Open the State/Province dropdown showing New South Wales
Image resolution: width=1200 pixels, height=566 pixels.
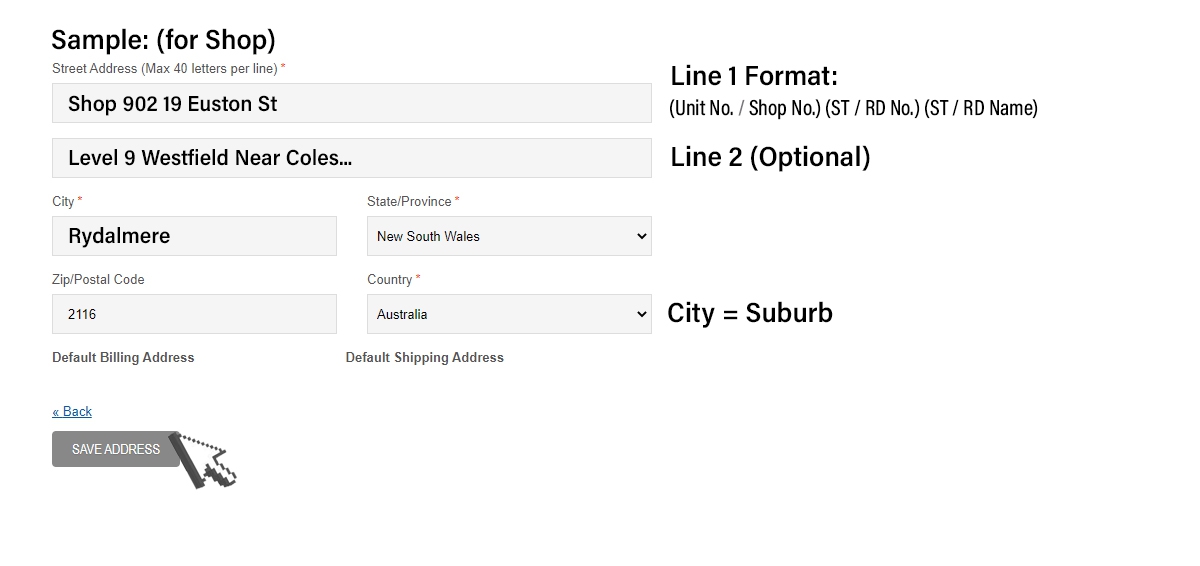point(509,236)
